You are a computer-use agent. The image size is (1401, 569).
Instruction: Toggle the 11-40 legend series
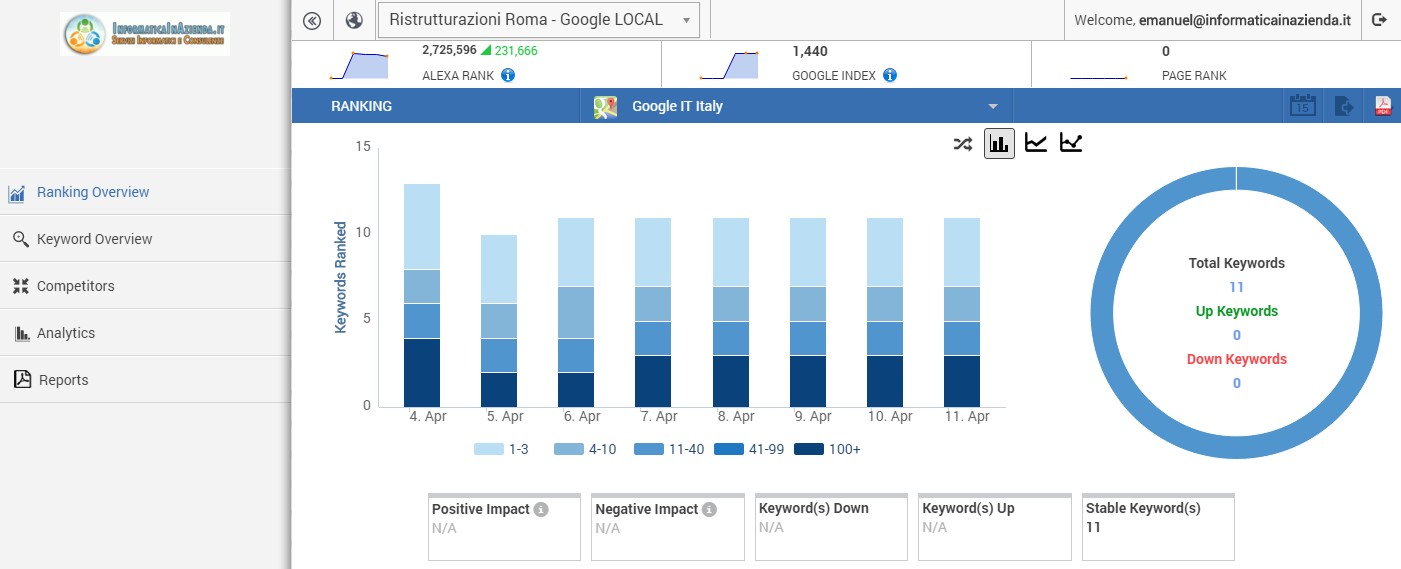click(669, 449)
